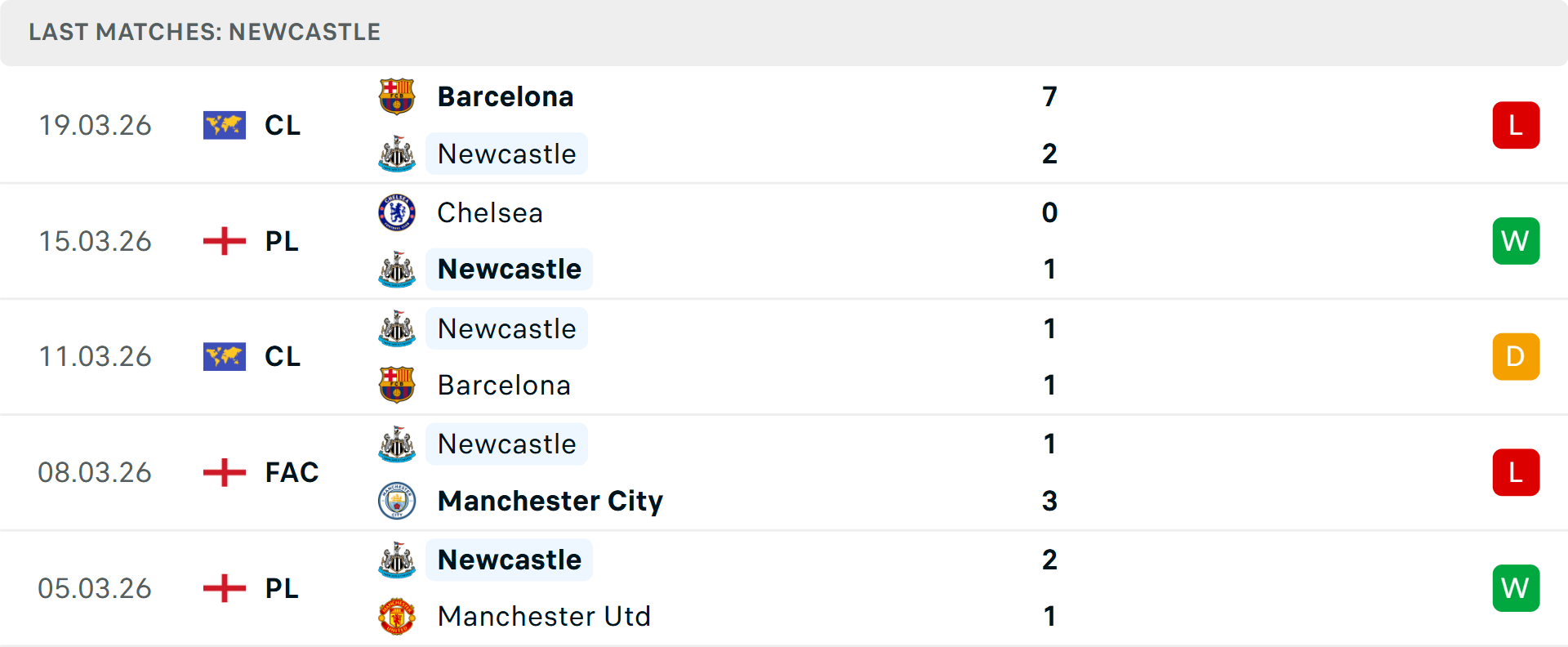Open the Chelsea team name link
The image size is (1568, 647).
tap(490, 212)
